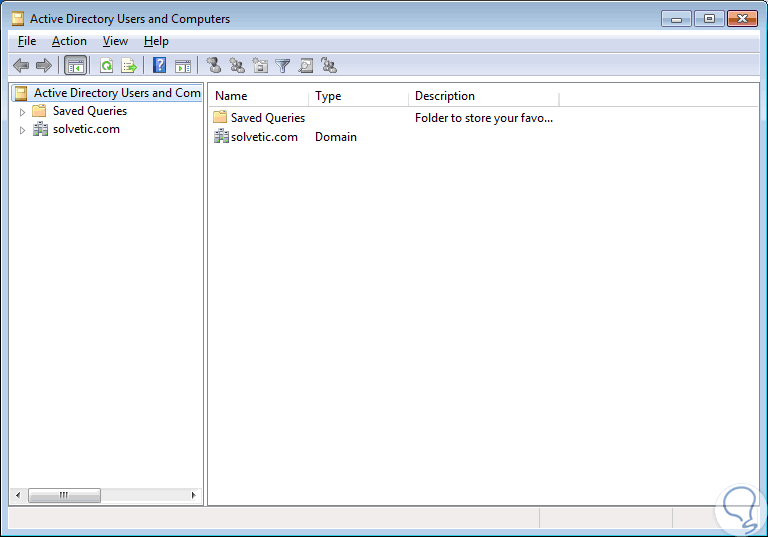Click the 'Folder to store your favo...' description
The height and width of the screenshot is (537, 768).
(483, 118)
